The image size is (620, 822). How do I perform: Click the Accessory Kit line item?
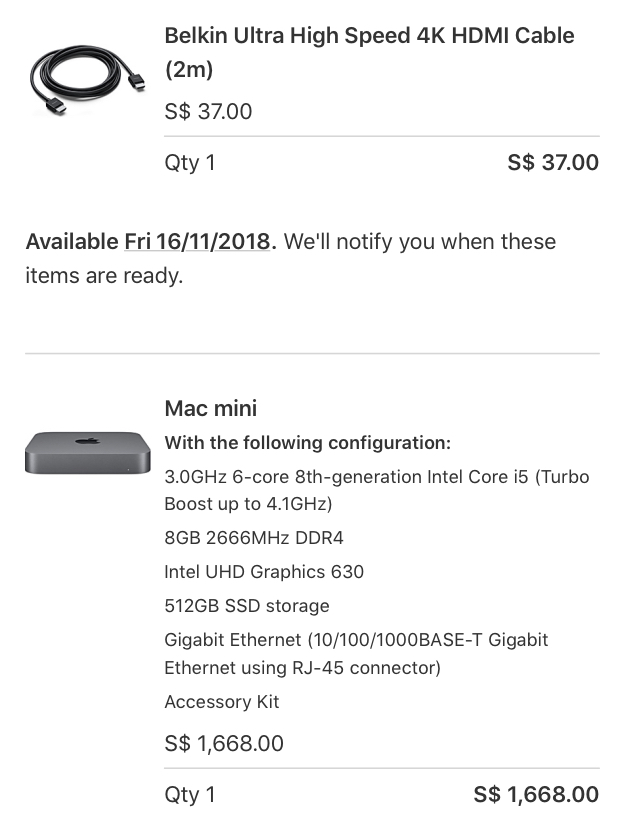click(222, 702)
